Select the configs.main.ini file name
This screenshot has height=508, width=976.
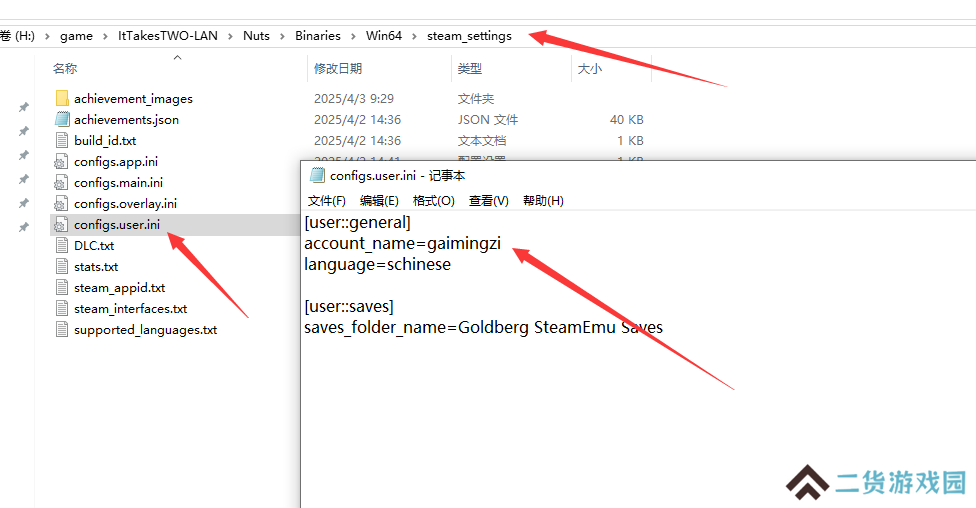tap(118, 182)
